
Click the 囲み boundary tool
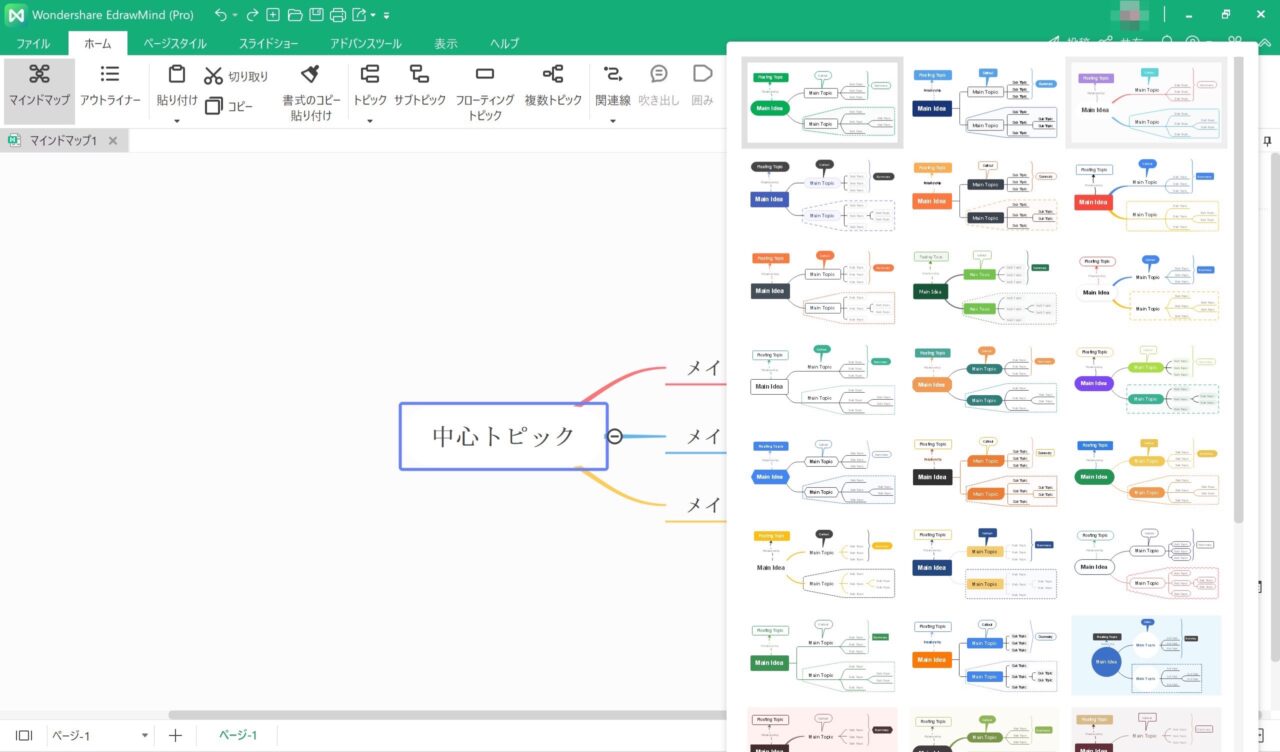click(703, 85)
